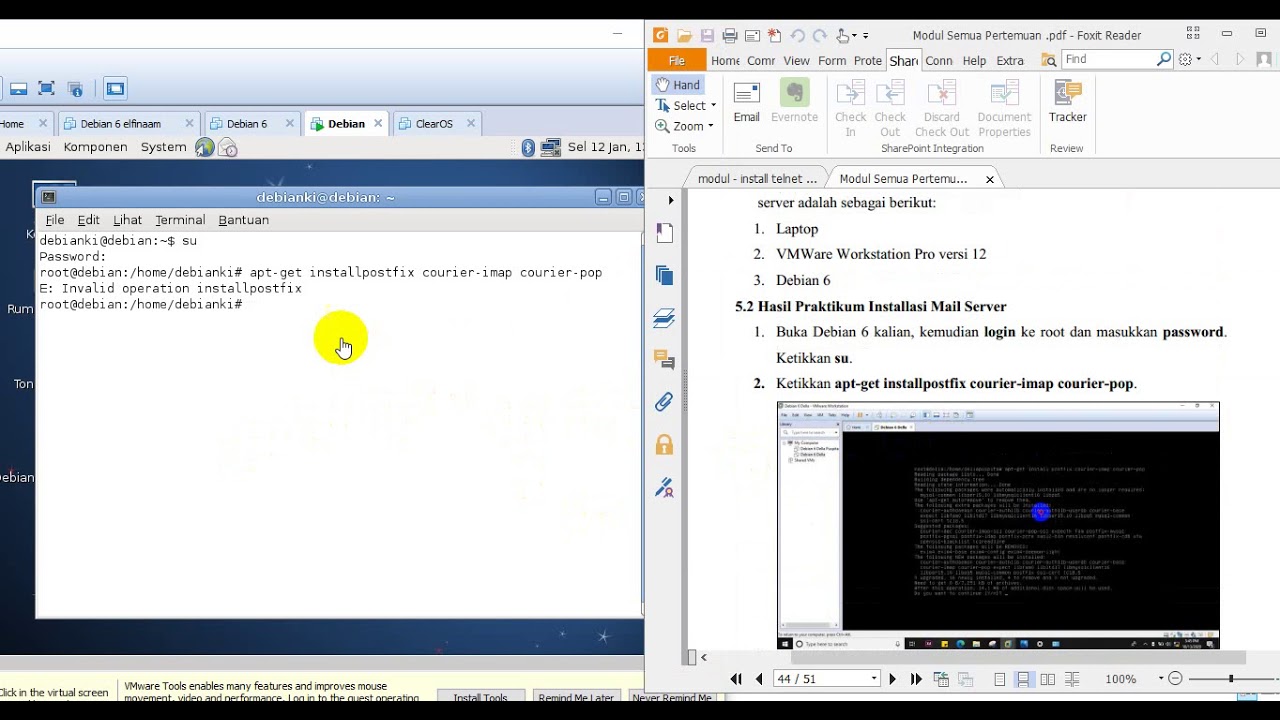Go to next page in Foxit
This screenshot has height=720, width=1280.
[x=892, y=679]
